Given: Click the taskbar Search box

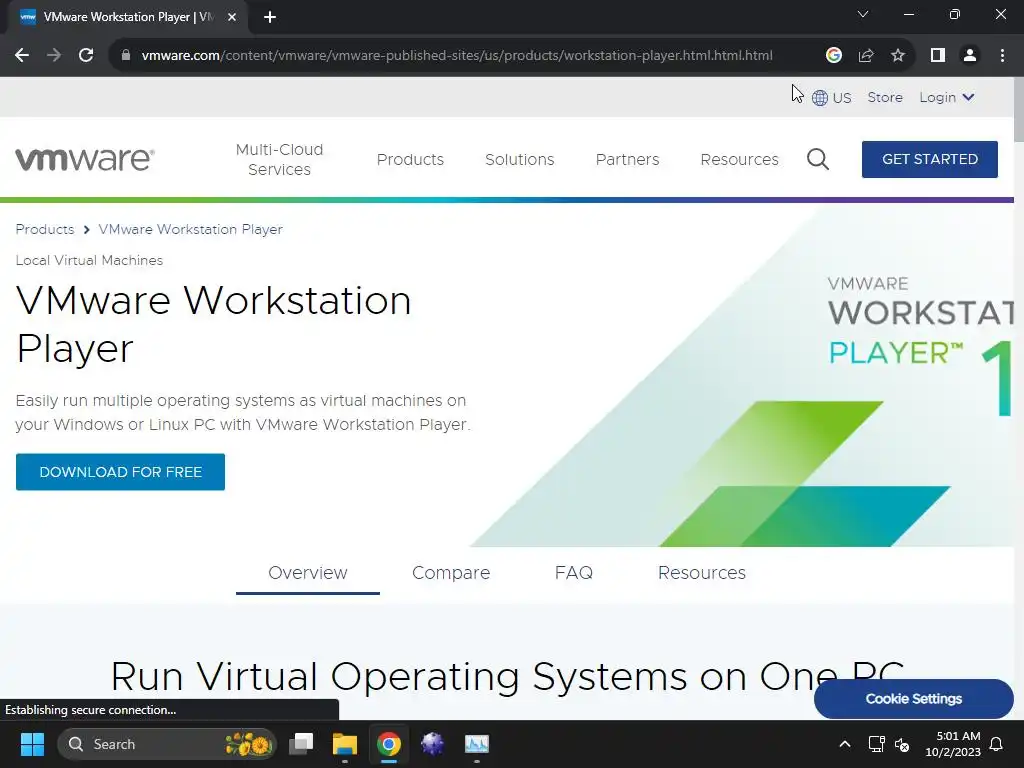Looking at the screenshot, I should (x=167, y=744).
